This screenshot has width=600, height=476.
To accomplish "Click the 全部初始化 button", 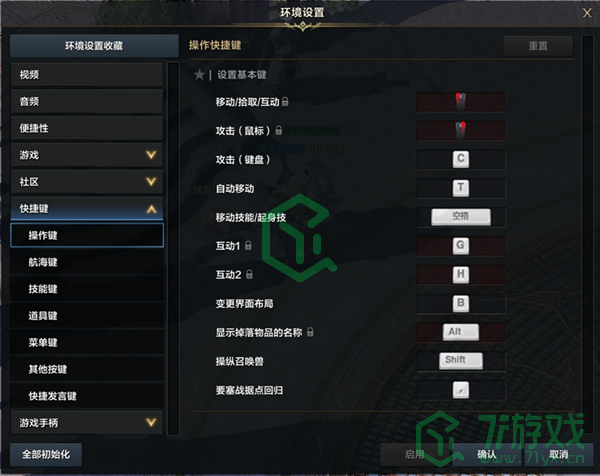I will tap(46, 455).
